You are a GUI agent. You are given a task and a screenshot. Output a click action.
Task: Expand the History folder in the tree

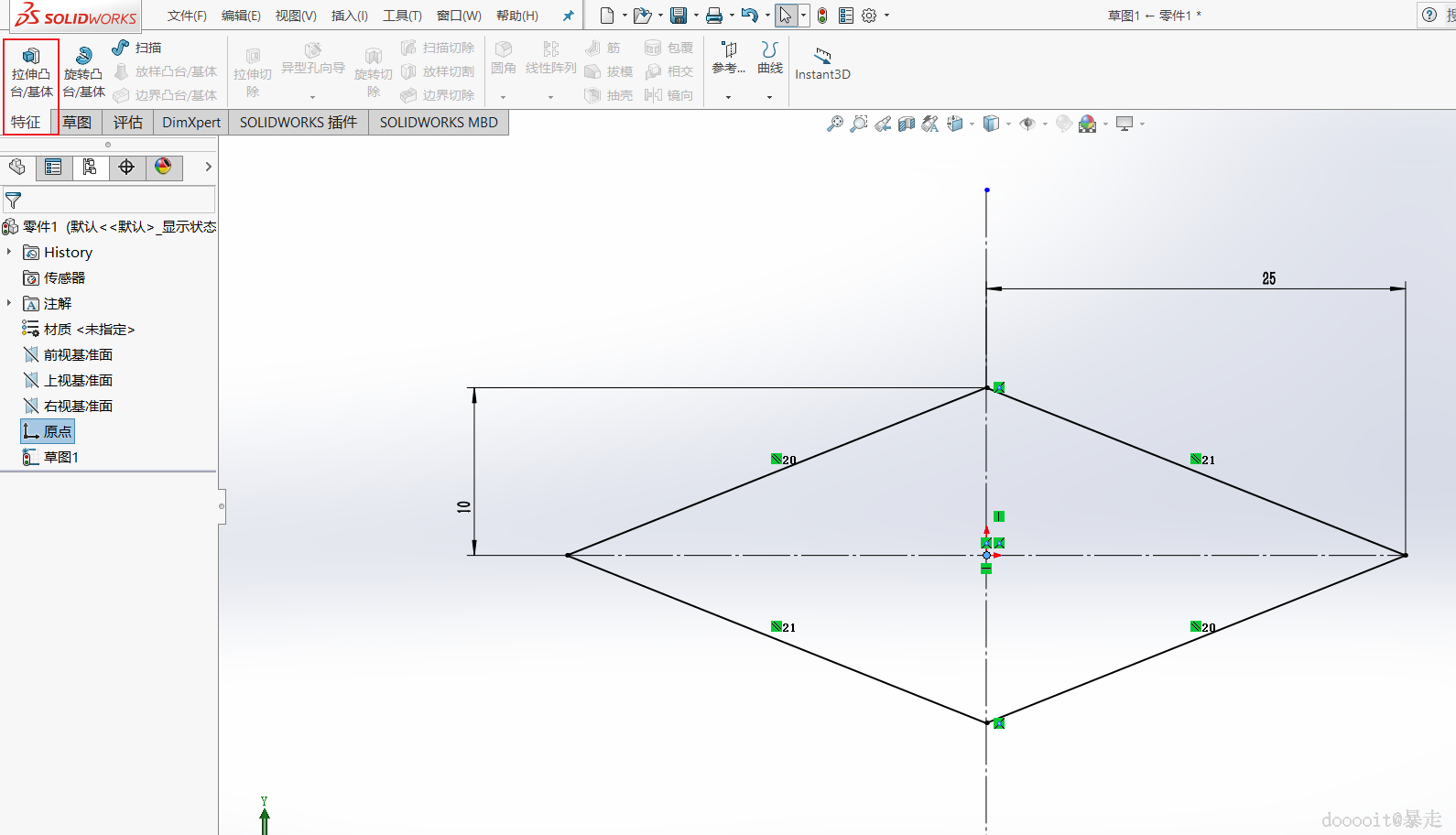pyautogui.click(x=9, y=252)
